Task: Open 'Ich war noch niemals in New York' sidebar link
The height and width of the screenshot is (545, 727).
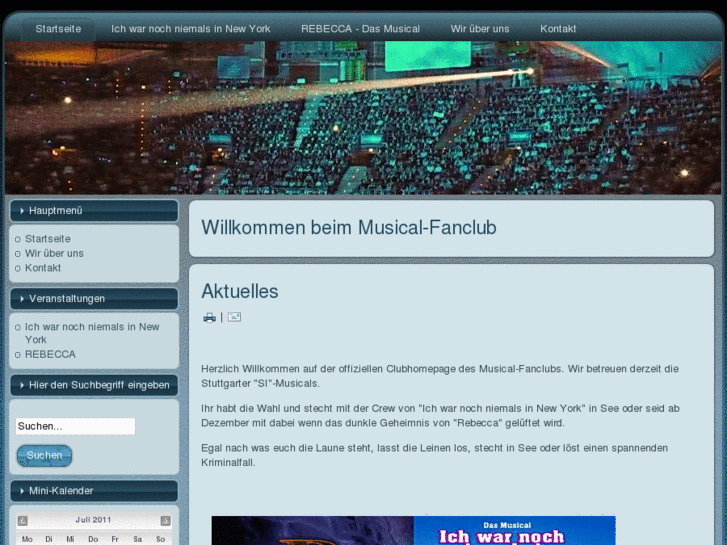Action: click(92, 333)
